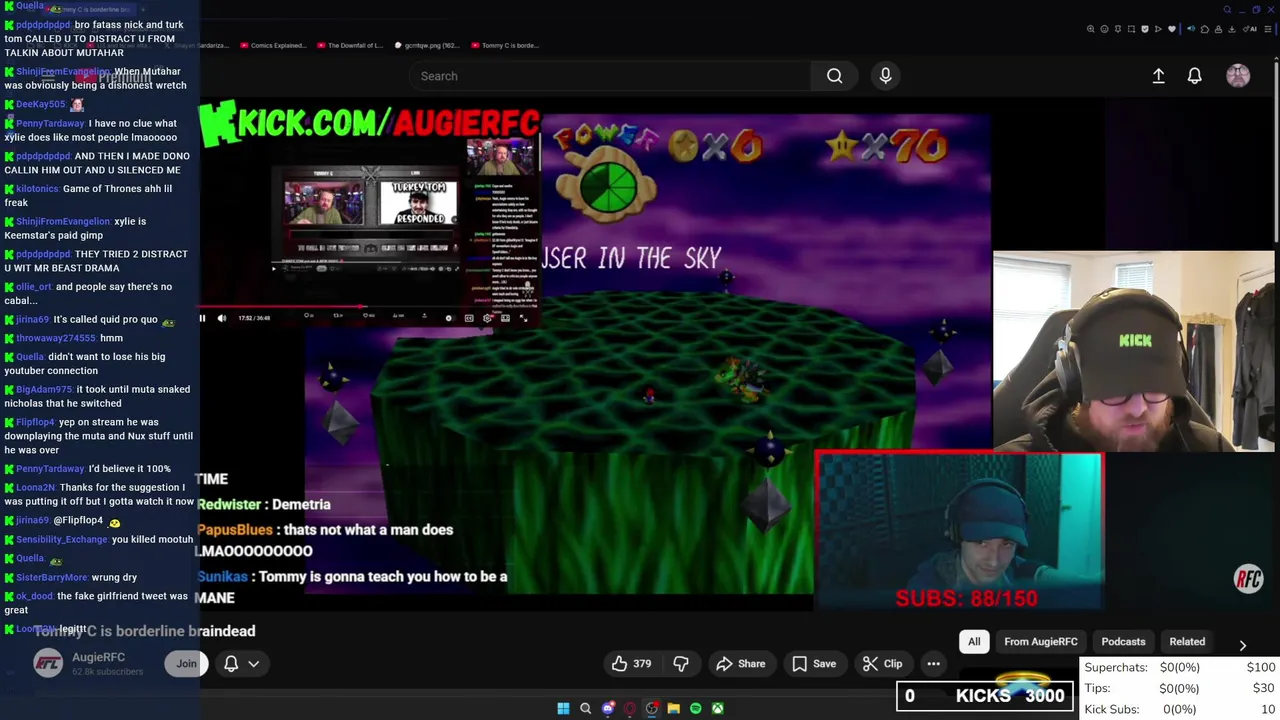Switch to 'Tommy C is borde...' browser tab
Screen dimensions: 1280x720
(x=503, y=45)
